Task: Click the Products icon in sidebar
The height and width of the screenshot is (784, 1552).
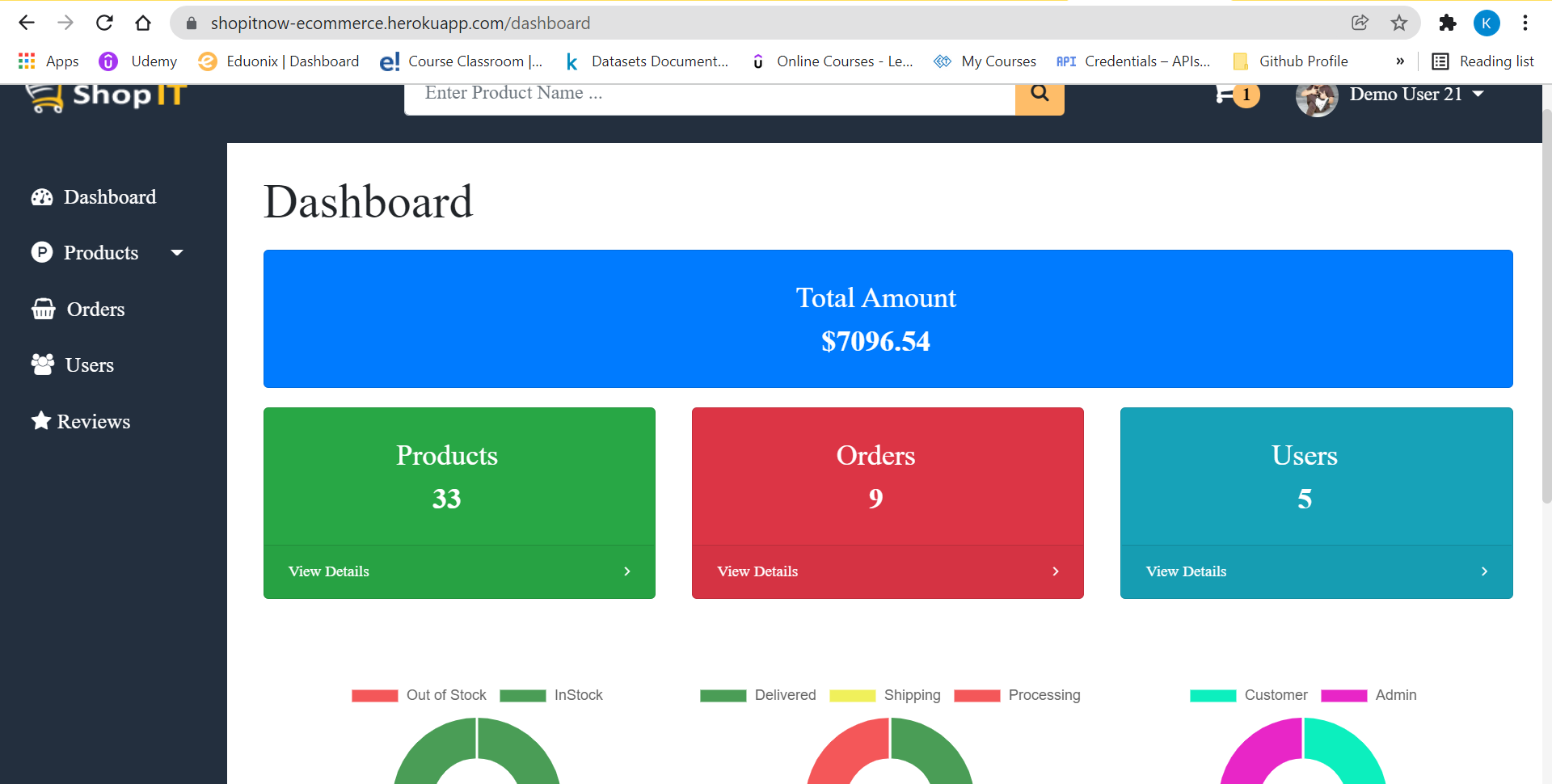Action: click(x=41, y=252)
